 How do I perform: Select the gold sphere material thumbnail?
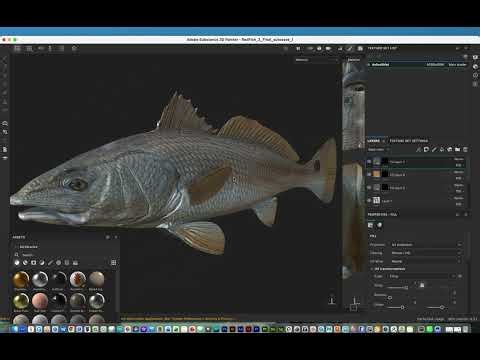(x=21, y=279)
